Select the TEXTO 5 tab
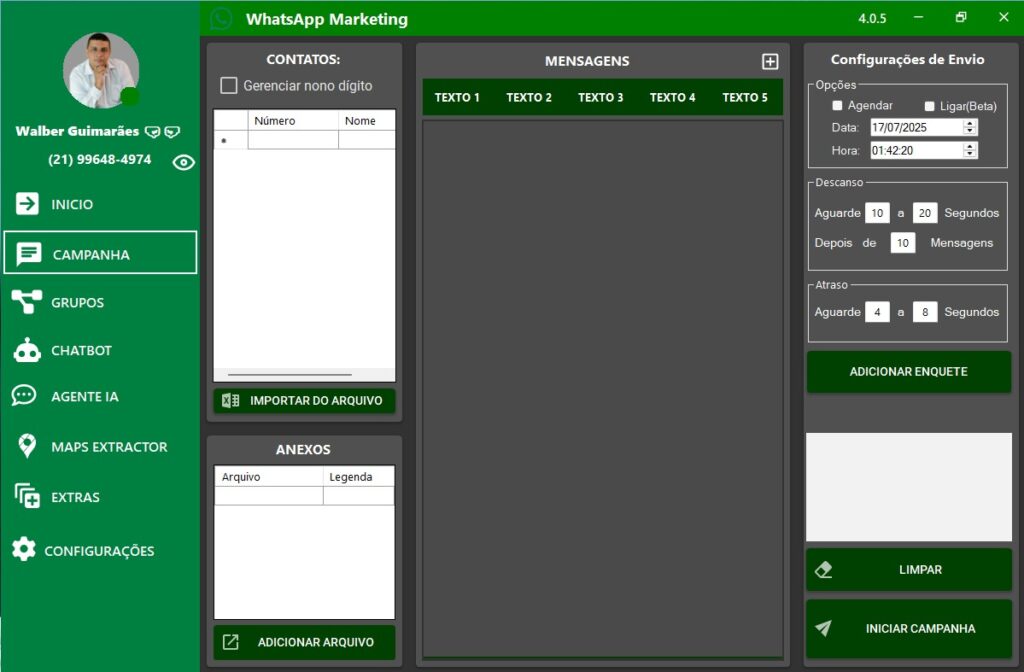This screenshot has height=672, width=1024. [x=745, y=98]
